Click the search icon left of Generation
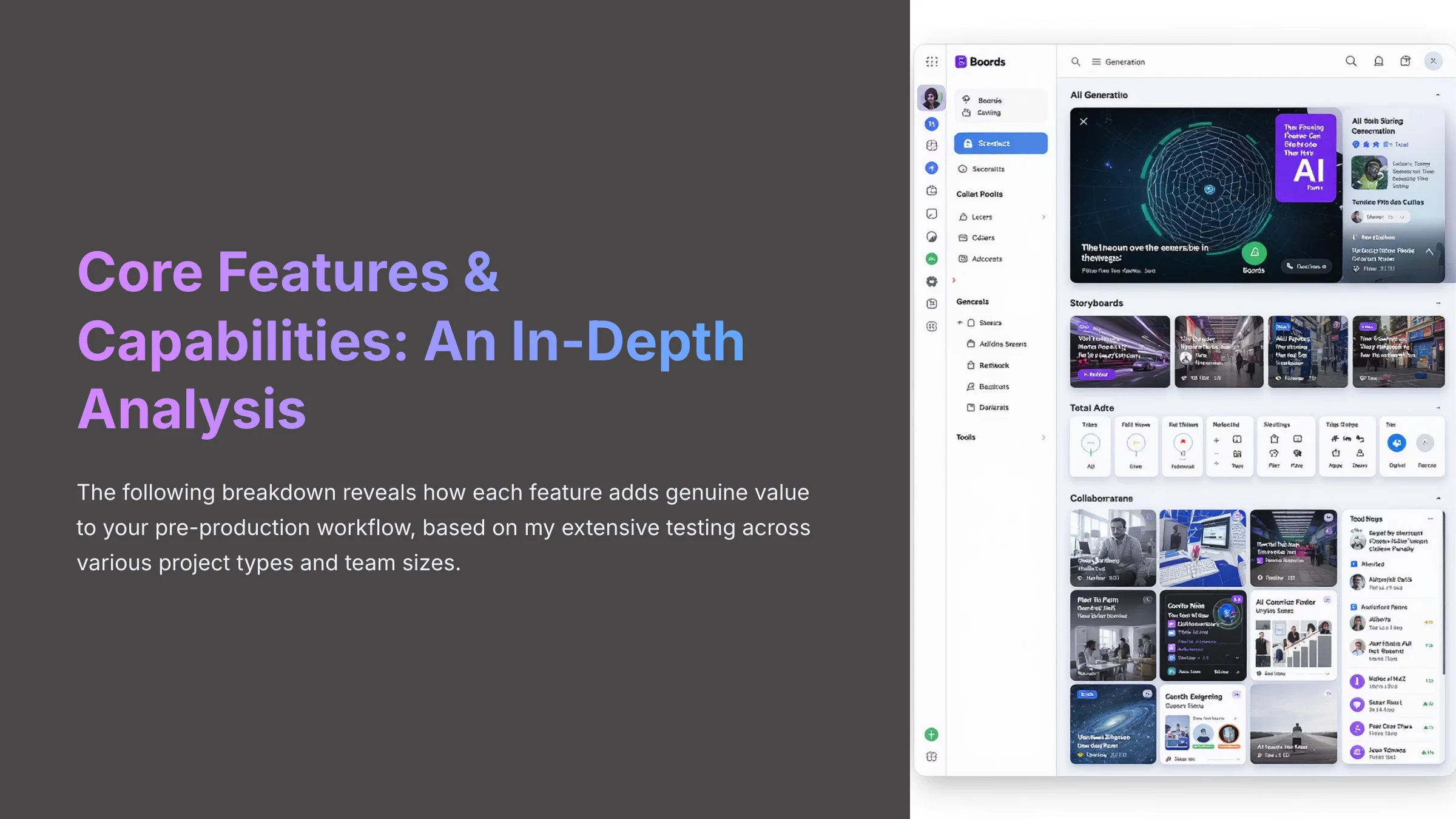This screenshot has width=1456, height=819. pos(1076,61)
